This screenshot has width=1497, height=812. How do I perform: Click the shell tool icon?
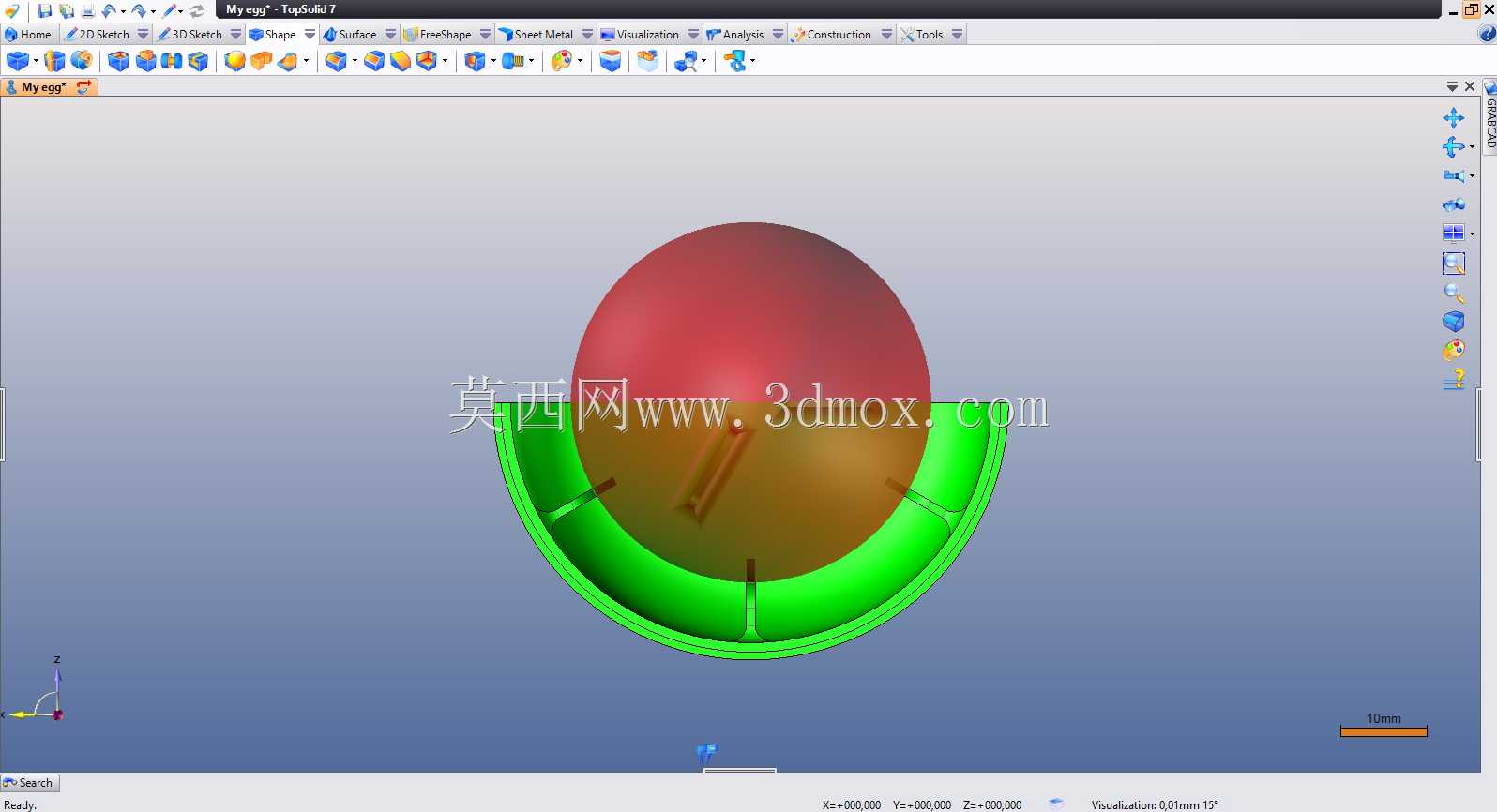pyautogui.click(x=427, y=62)
